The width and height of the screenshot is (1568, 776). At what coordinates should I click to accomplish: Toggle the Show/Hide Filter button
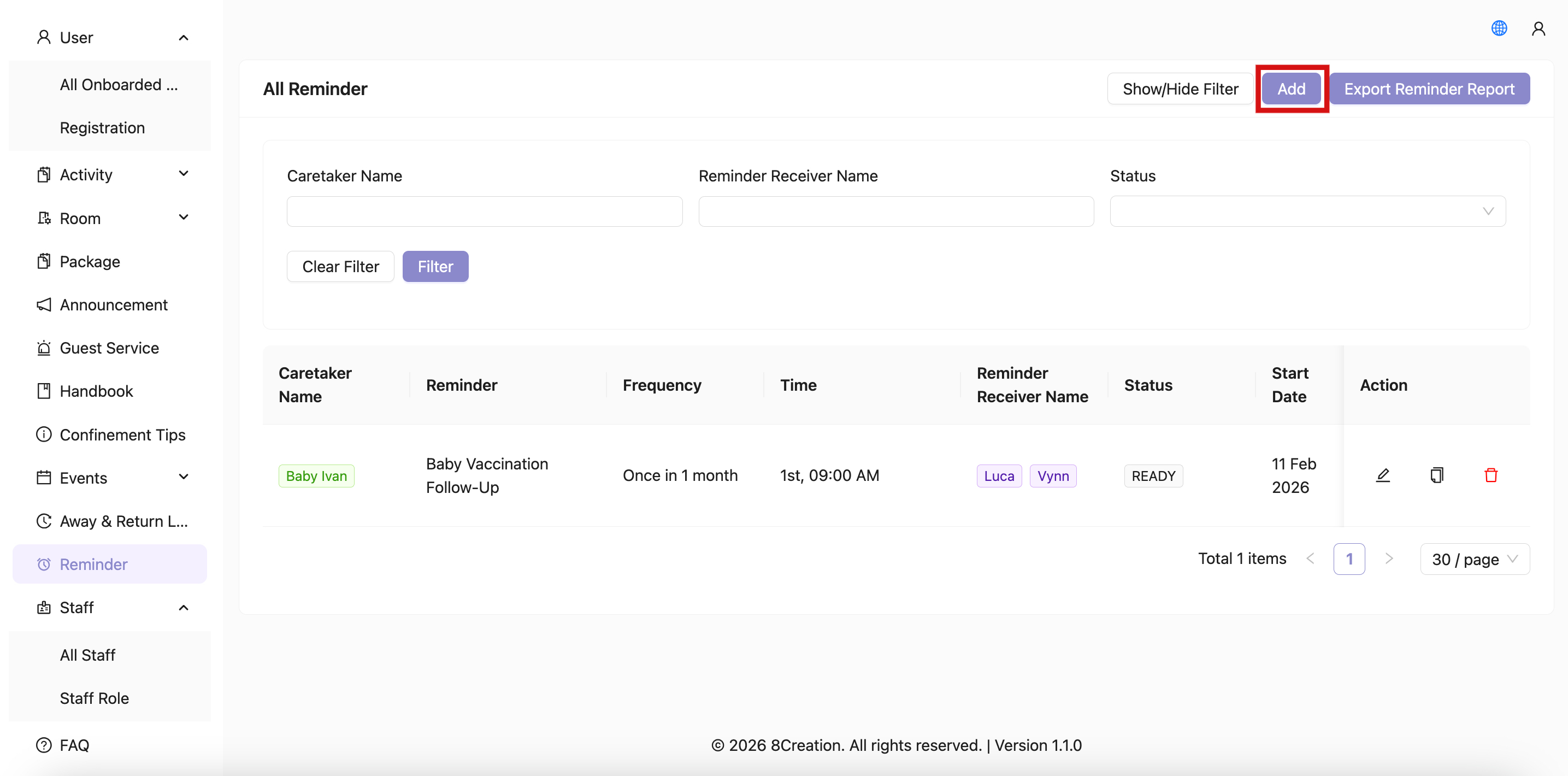(x=1180, y=89)
